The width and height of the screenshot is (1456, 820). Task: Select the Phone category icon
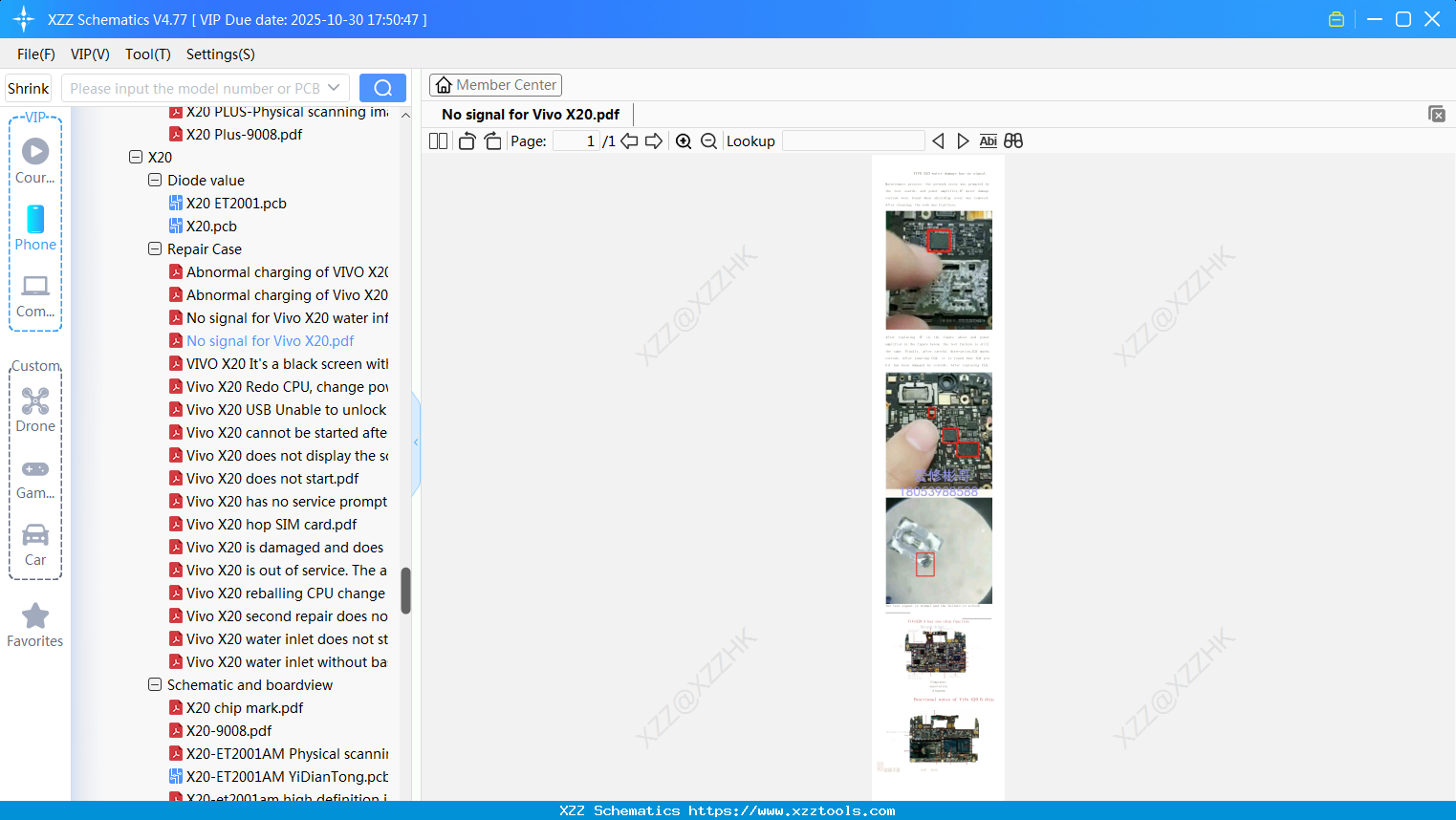[35, 227]
